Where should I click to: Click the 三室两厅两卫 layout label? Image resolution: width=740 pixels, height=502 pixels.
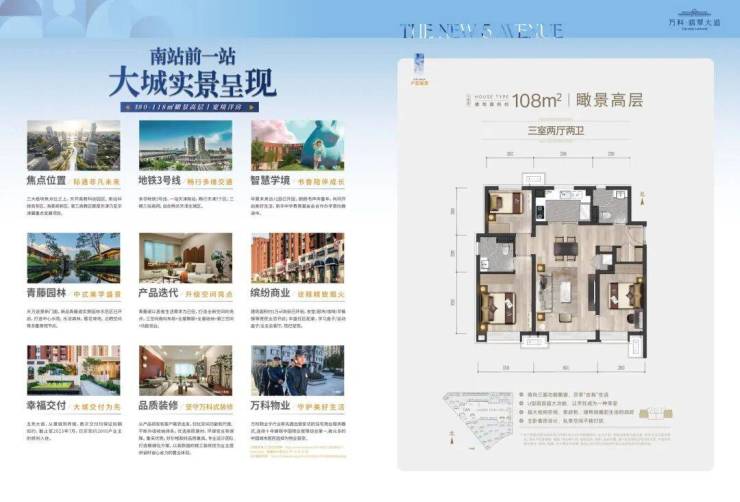click(556, 130)
